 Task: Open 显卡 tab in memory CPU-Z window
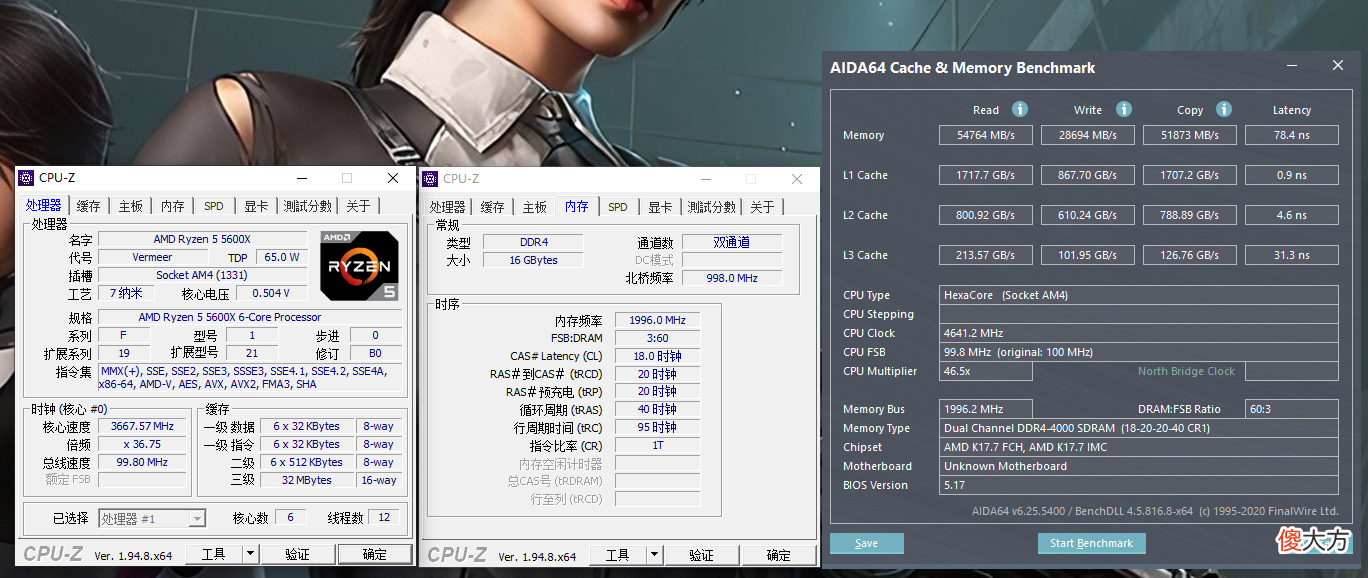pyautogui.click(x=660, y=206)
